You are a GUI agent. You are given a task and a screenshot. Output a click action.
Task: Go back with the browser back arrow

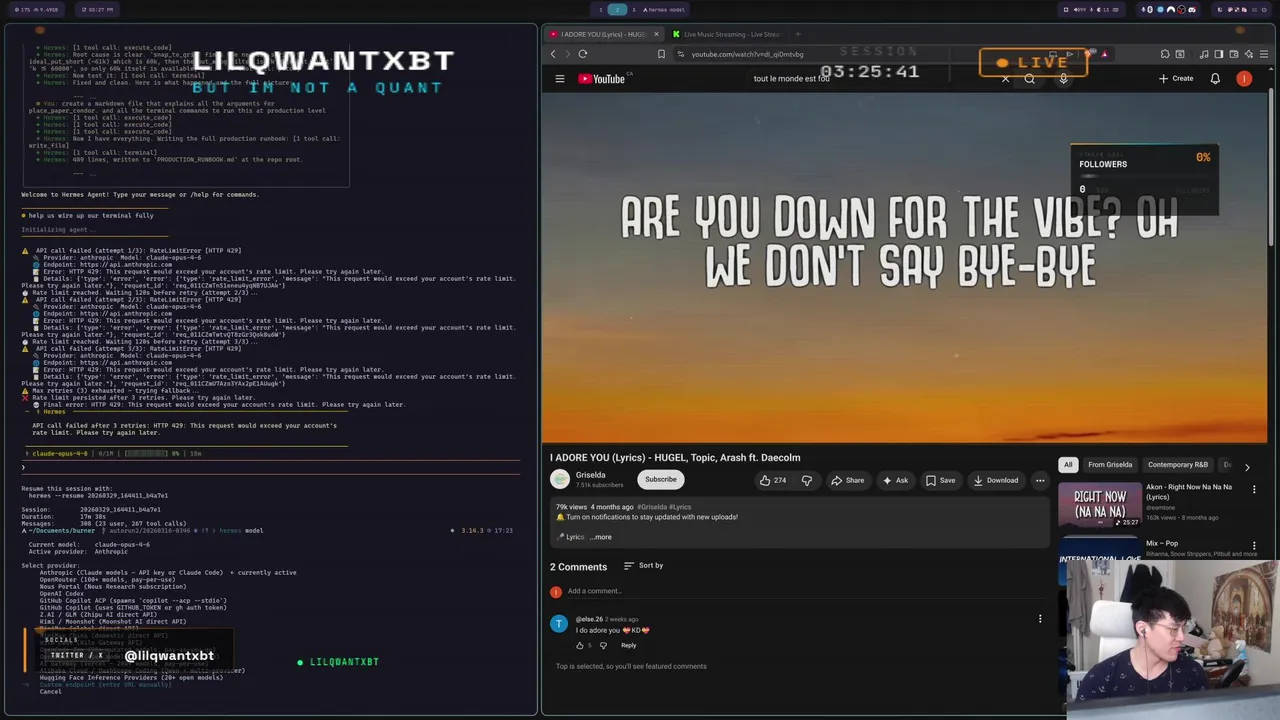point(553,54)
